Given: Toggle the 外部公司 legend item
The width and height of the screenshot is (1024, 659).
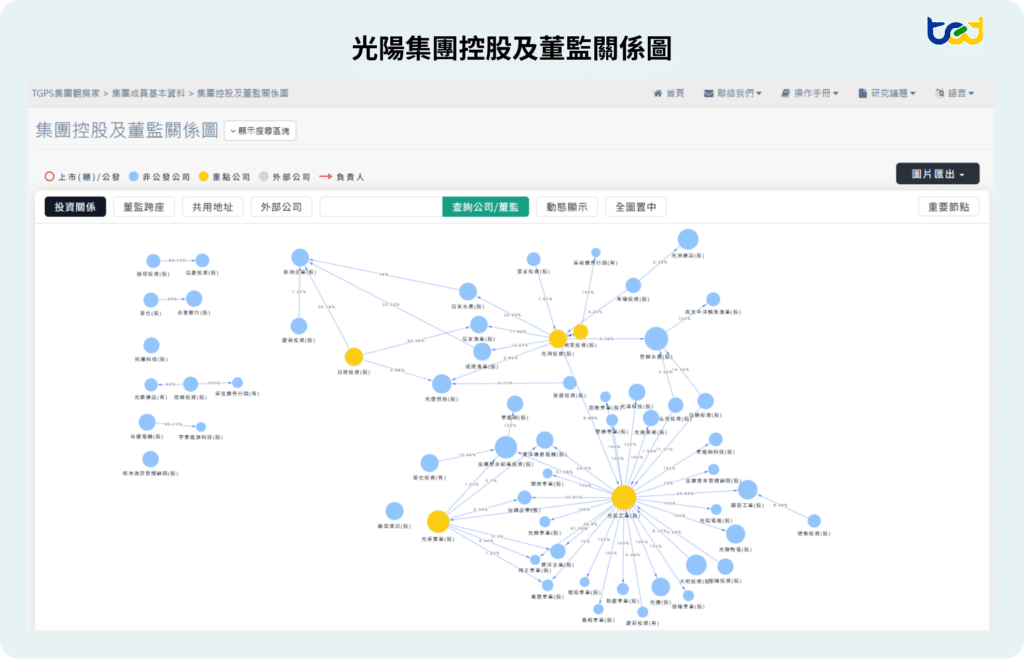Looking at the screenshot, I should [285, 177].
